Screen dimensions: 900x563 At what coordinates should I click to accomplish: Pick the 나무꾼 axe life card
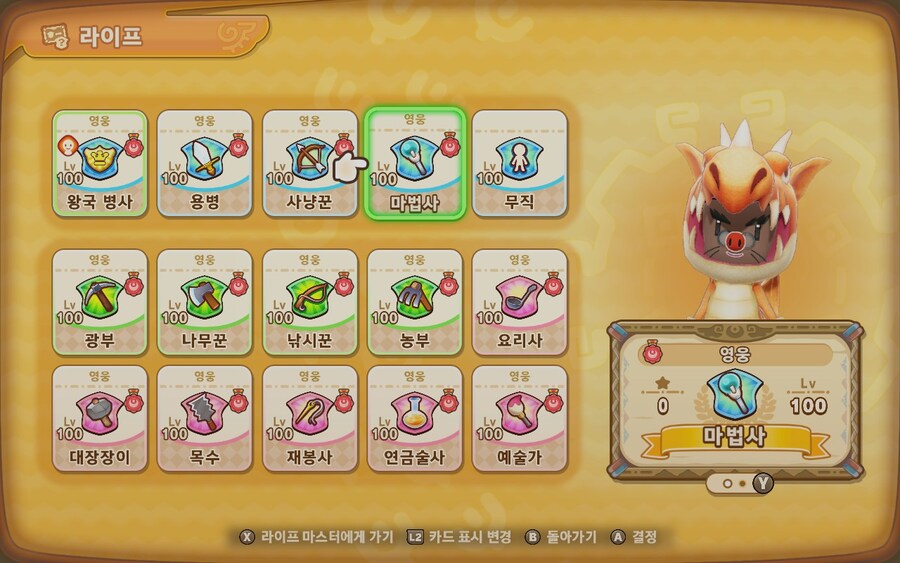[204, 302]
